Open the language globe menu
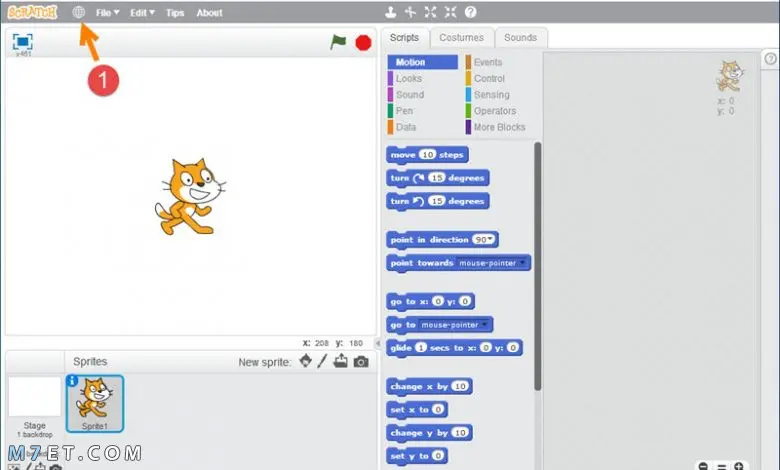 click(x=79, y=12)
